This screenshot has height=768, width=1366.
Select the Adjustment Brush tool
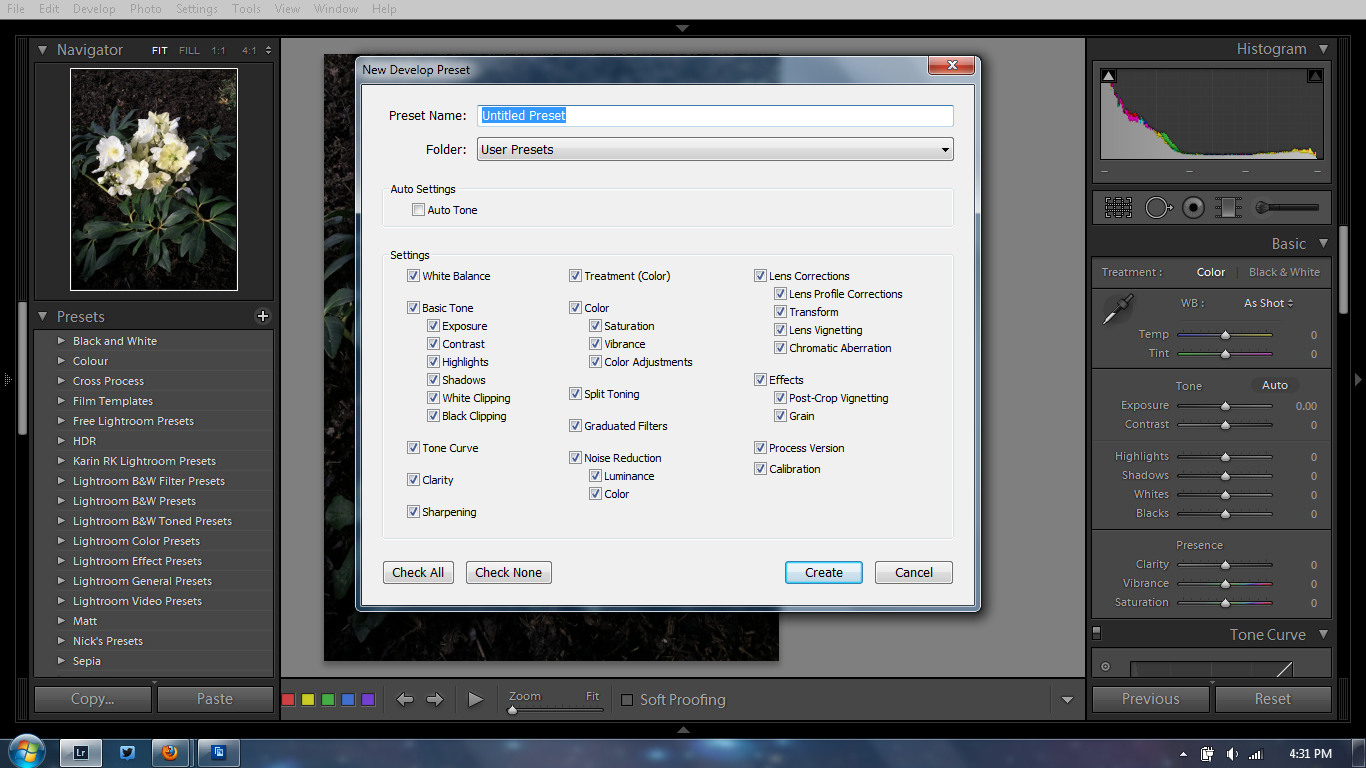[x=1287, y=207]
